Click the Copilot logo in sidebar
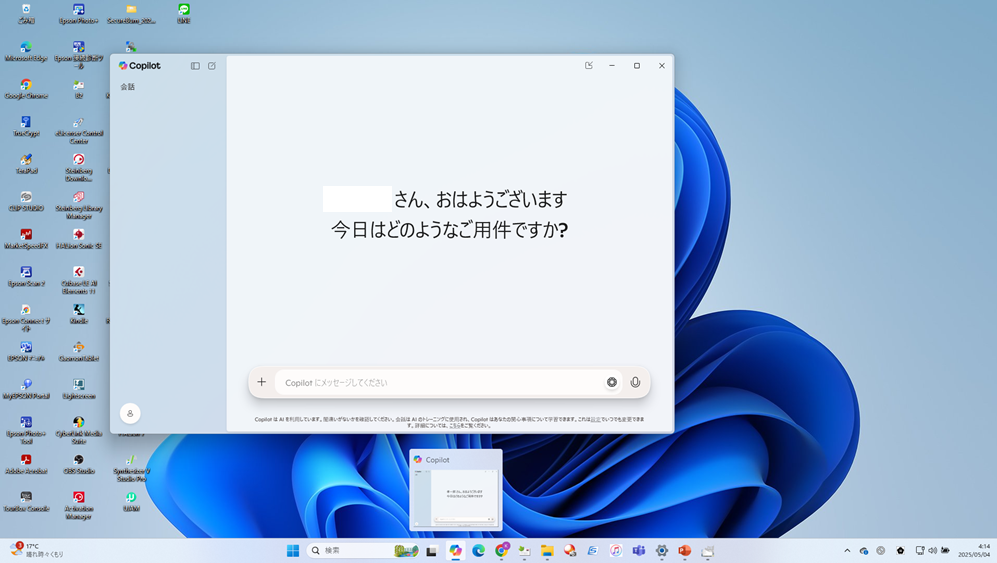997x563 pixels. click(x=138, y=66)
